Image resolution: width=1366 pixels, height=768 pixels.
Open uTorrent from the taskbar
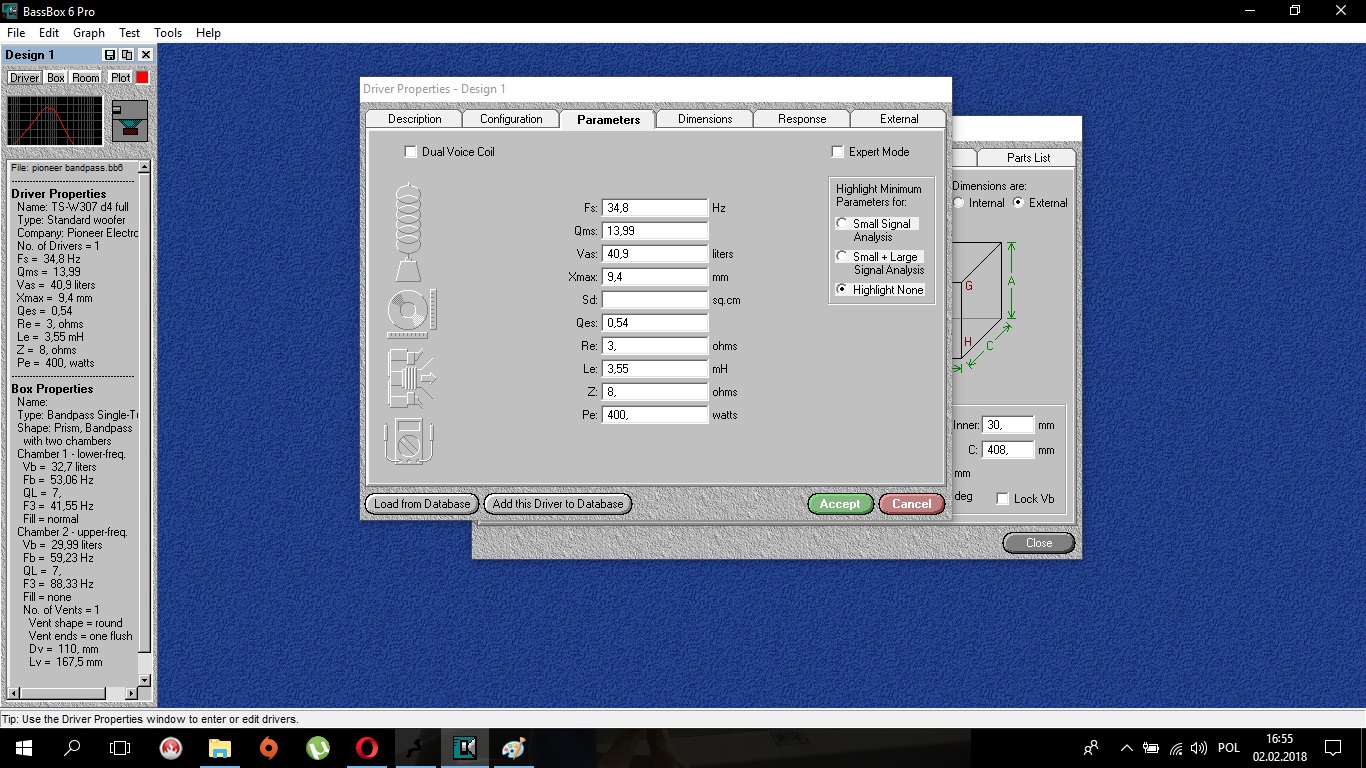318,748
